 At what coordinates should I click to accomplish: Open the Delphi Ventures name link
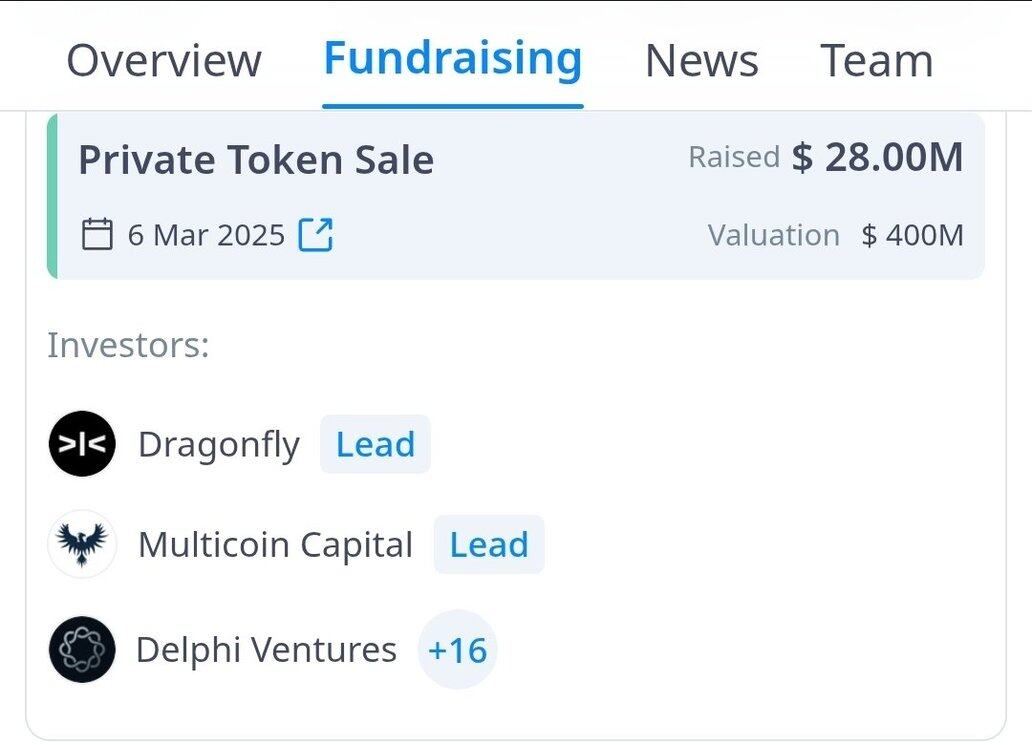(266, 650)
